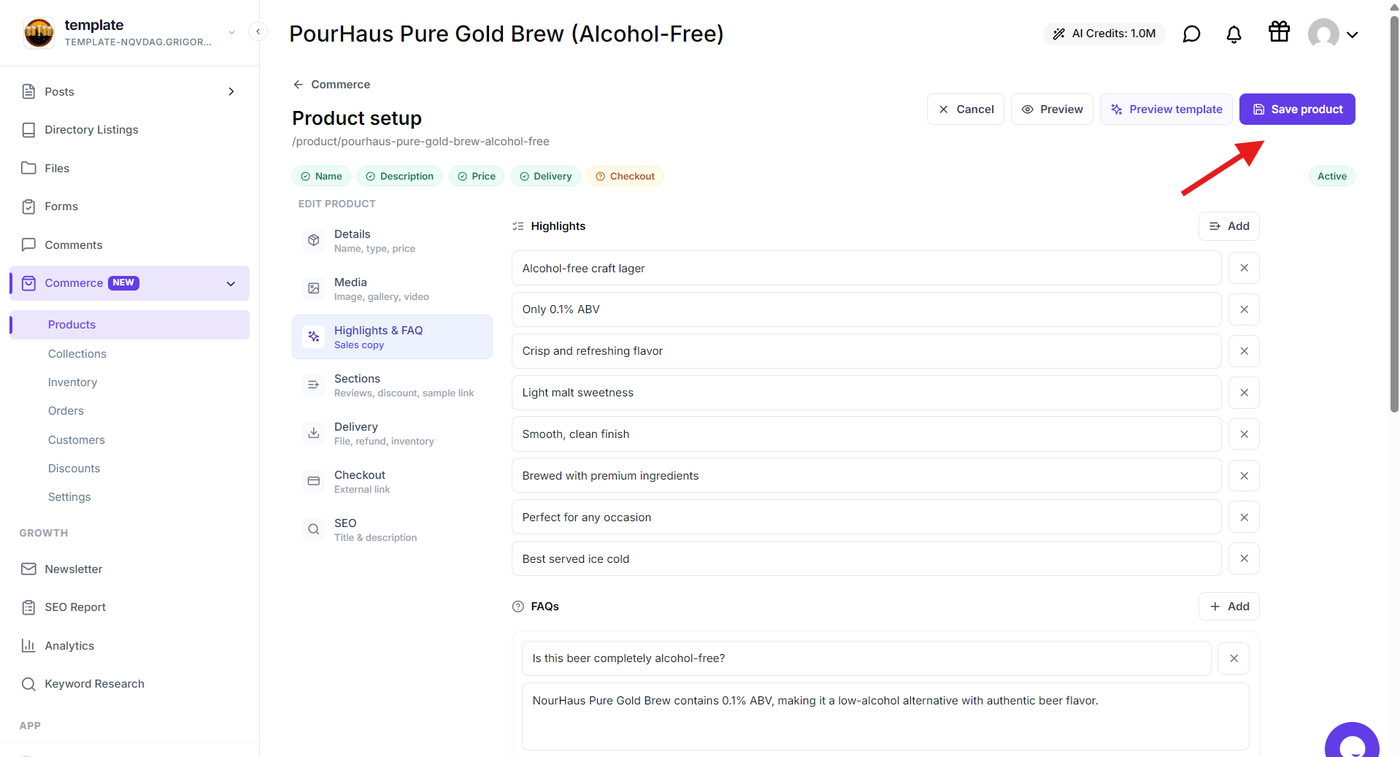Open the user avatar account menu
The image size is (1400, 757).
tap(1333, 34)
